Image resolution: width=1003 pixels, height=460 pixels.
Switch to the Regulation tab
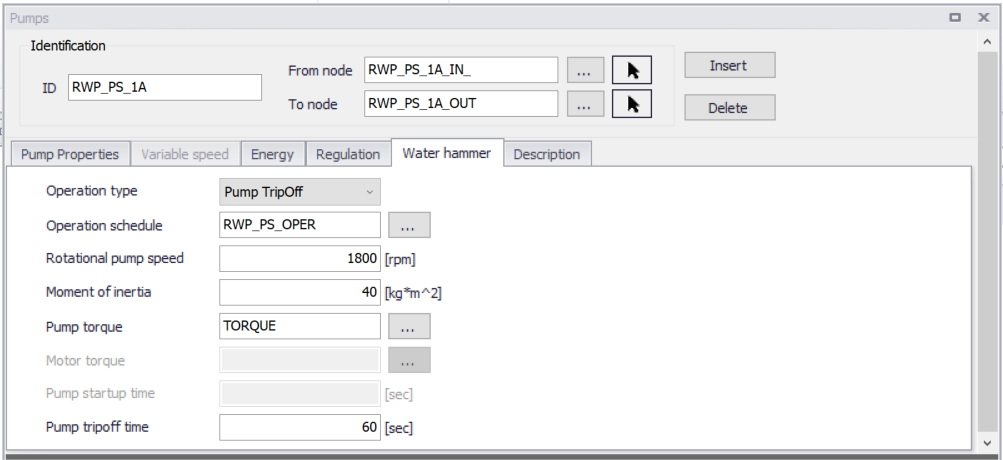pos(348,154)
